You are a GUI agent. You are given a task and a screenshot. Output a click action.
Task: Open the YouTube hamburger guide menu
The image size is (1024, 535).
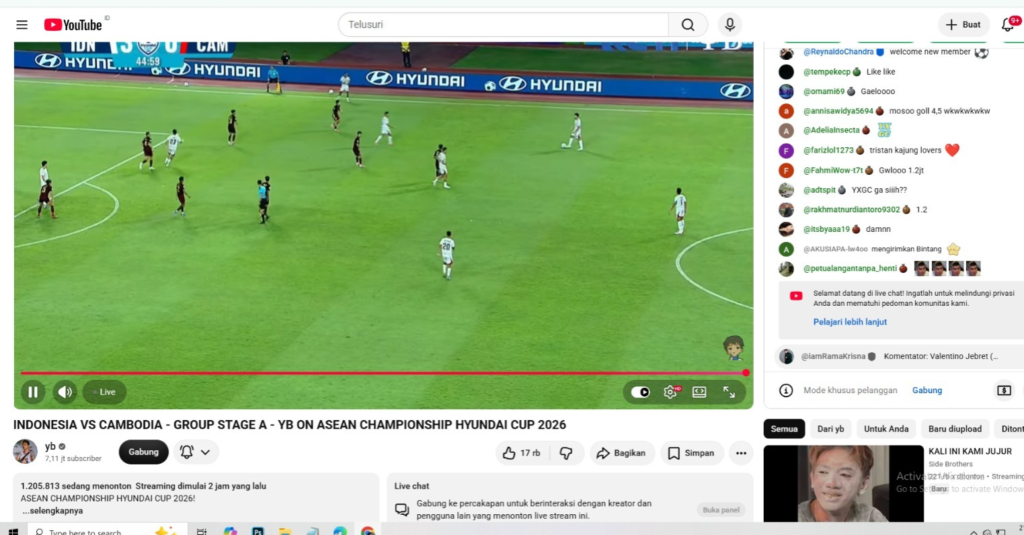click(x=22, y=25)
